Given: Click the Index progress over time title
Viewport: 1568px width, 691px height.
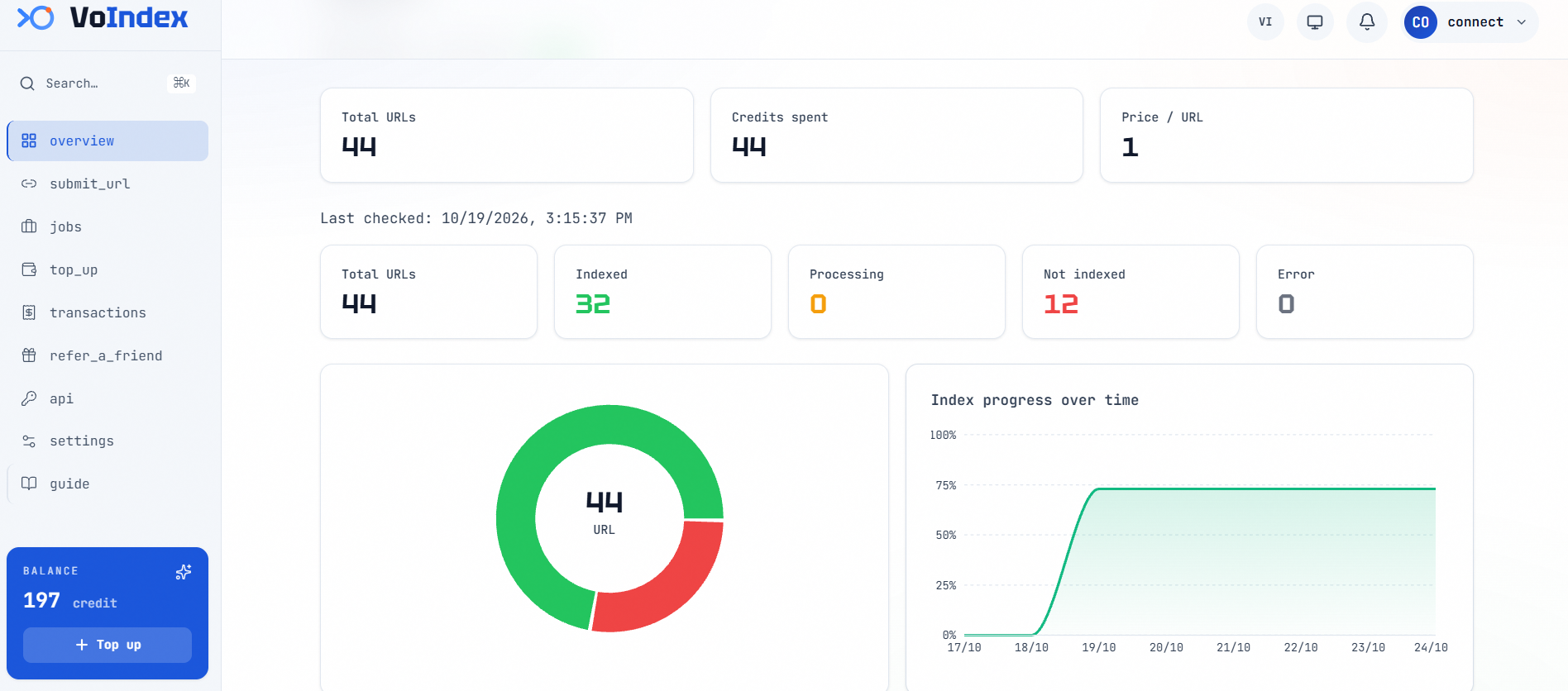Looking at the screenshot, I should 1035,400.
